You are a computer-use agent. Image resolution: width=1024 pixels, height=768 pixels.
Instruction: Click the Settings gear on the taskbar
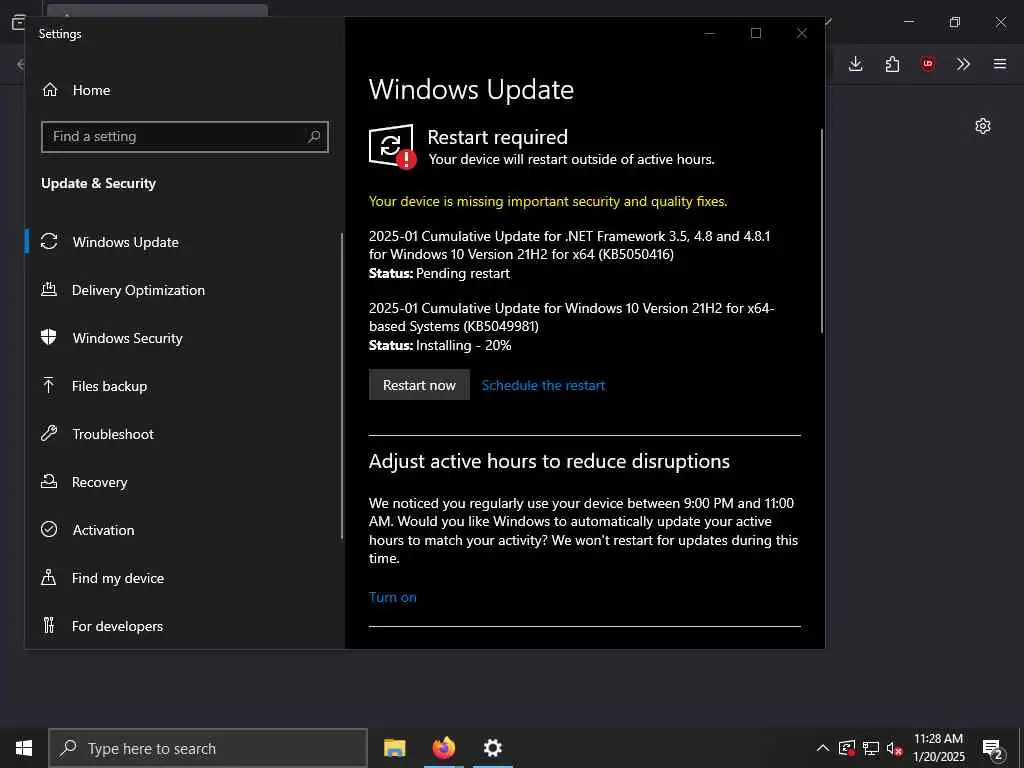[492, 748]
